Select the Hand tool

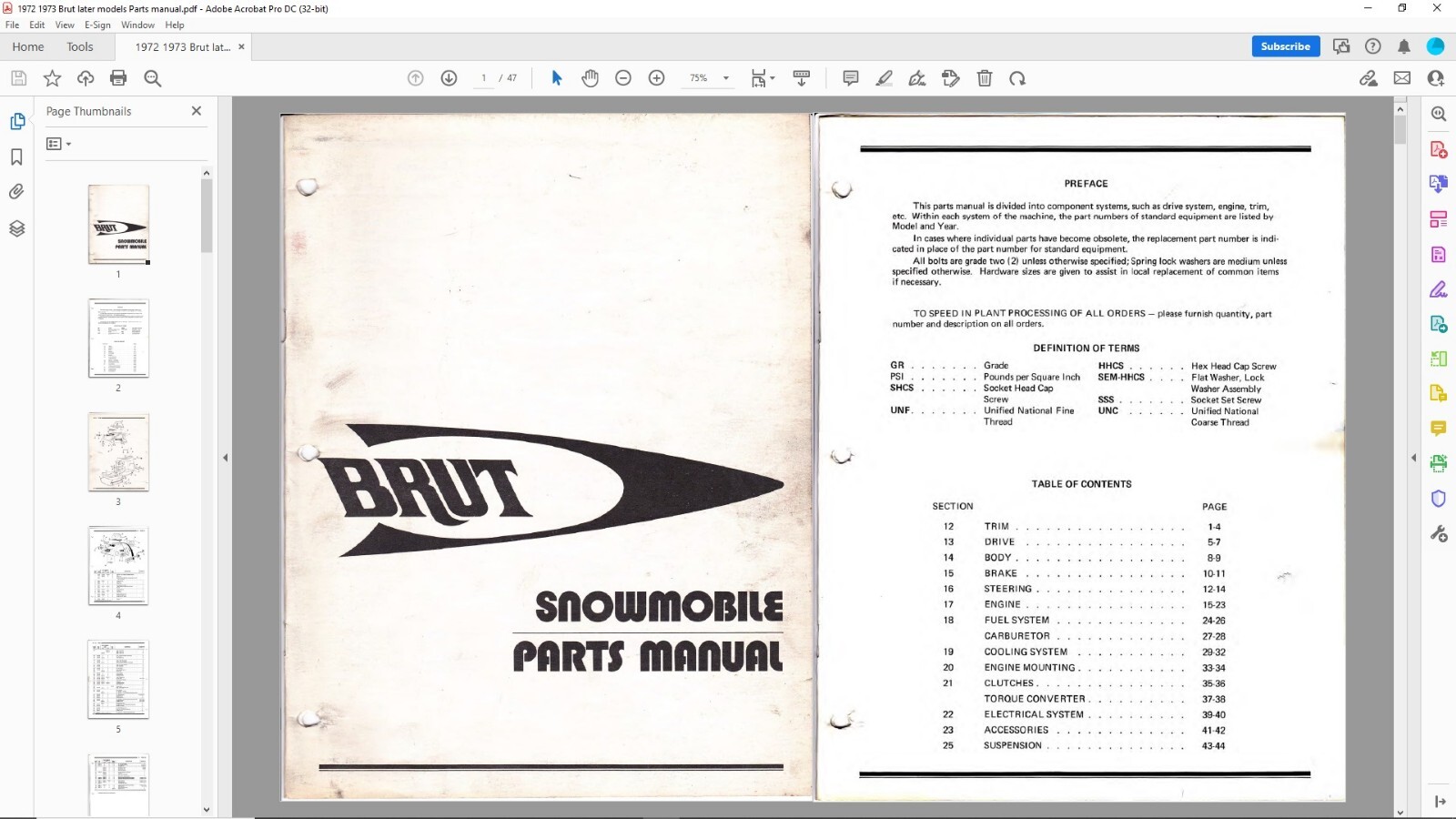pyautogui.click(x=590, y=78)
